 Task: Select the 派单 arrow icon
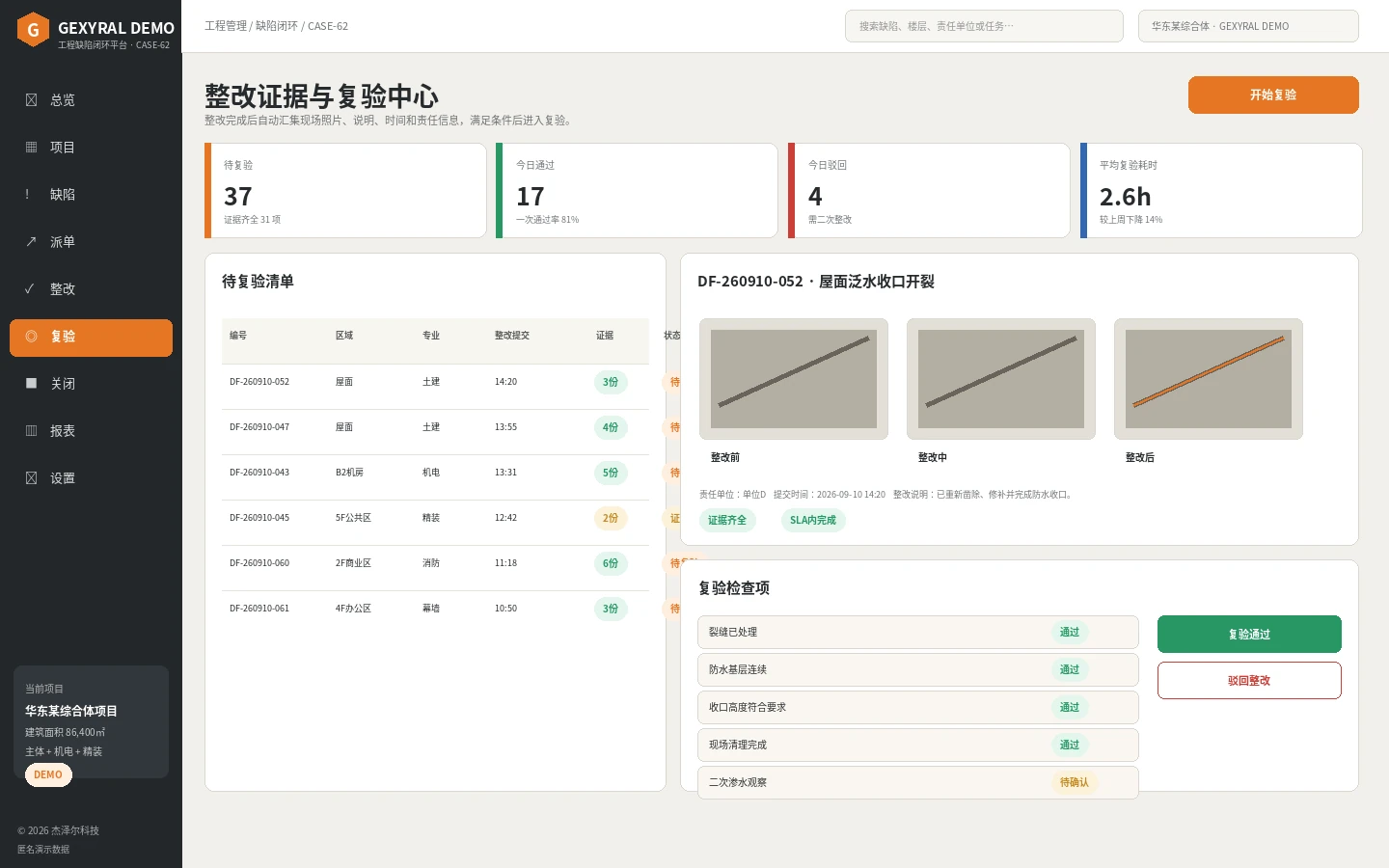click(x=31, y=241)
